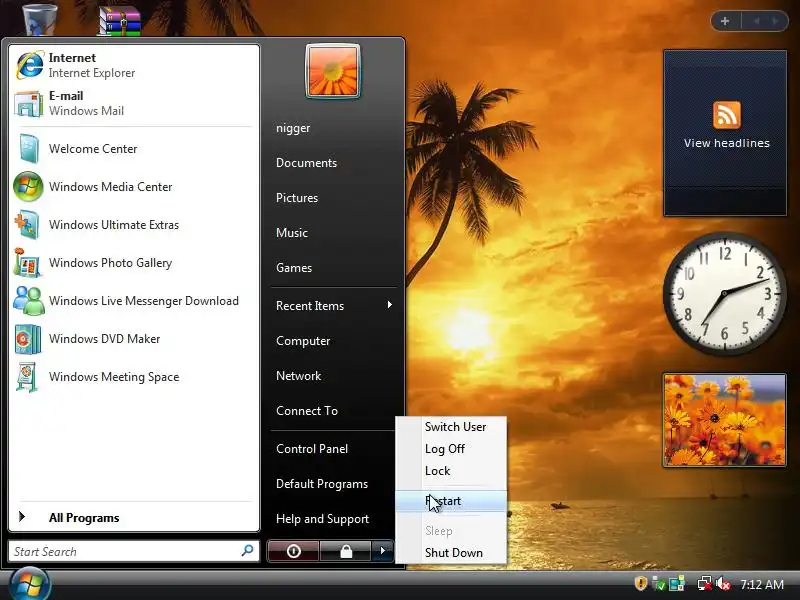Click the flower user account picture
This screenshot has height=600, width=800.
333,71
